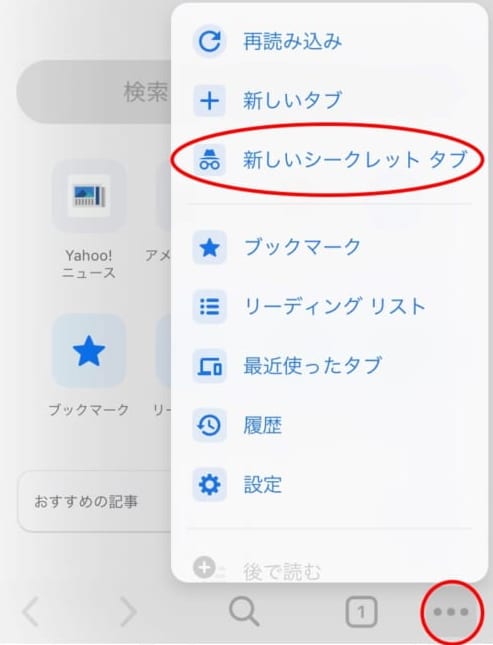Open the Yahoo! ニュース shortcut tile
The width and height of the screenshot is (493, 645).
click(88, 219)
